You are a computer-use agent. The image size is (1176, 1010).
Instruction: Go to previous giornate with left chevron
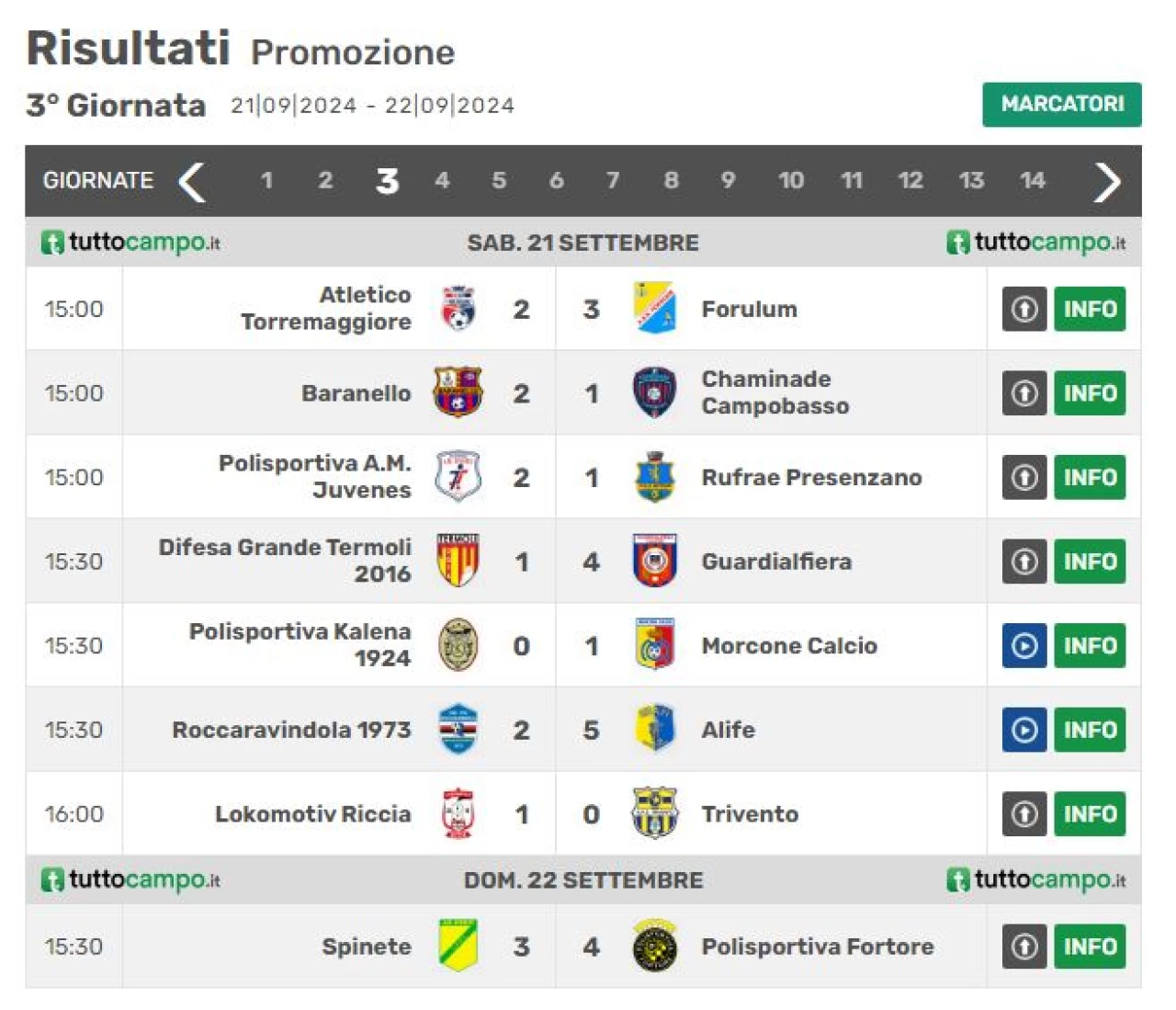click(192, 181)
